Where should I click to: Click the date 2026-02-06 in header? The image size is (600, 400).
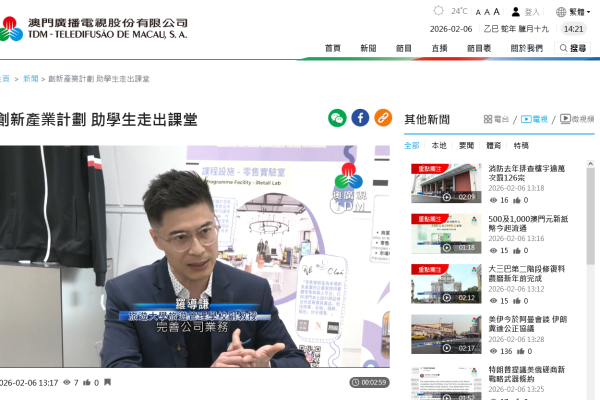coord(451,29)
